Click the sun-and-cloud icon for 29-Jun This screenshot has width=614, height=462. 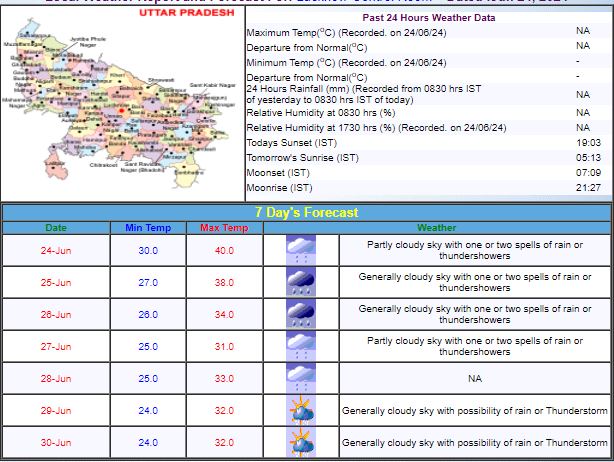click(301, 410)
